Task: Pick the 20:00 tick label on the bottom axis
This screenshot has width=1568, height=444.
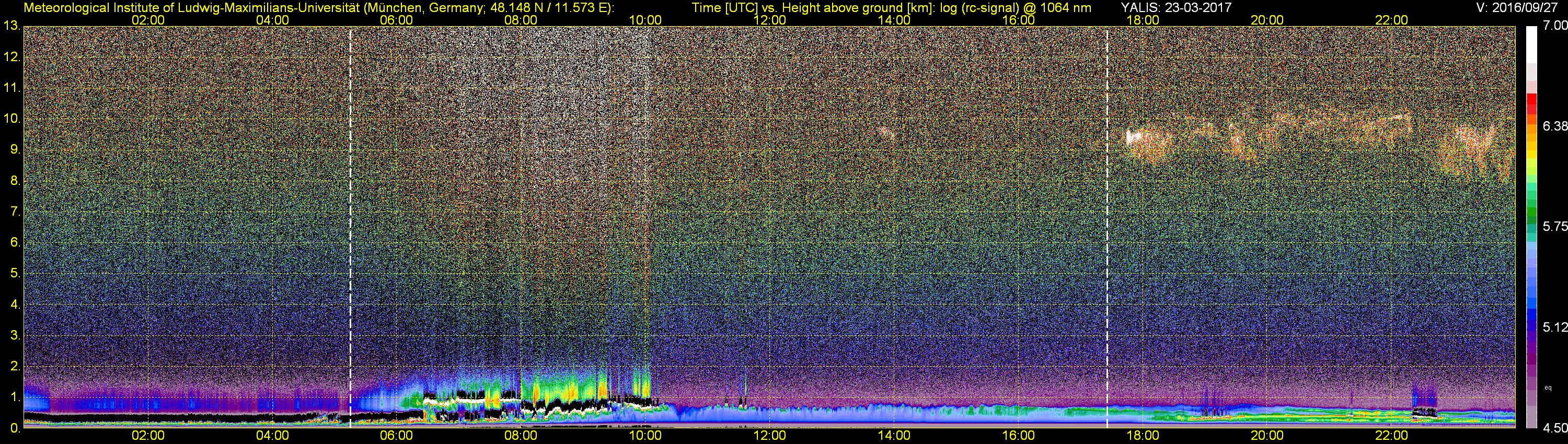Action: 1267,436
